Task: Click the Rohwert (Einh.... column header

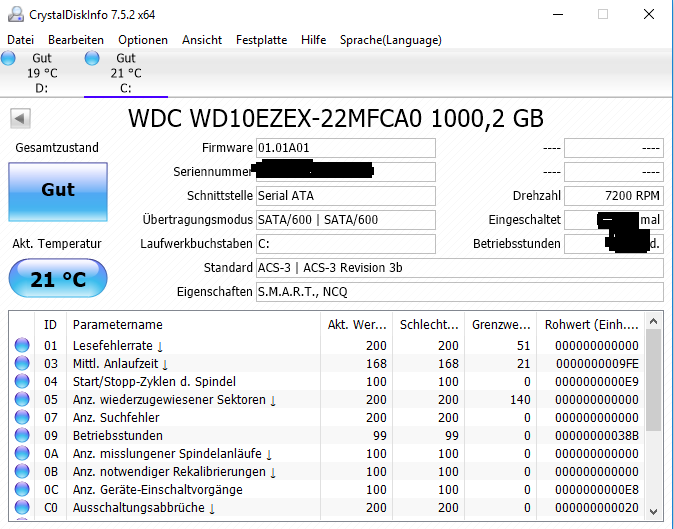Action: click(591, 324)
